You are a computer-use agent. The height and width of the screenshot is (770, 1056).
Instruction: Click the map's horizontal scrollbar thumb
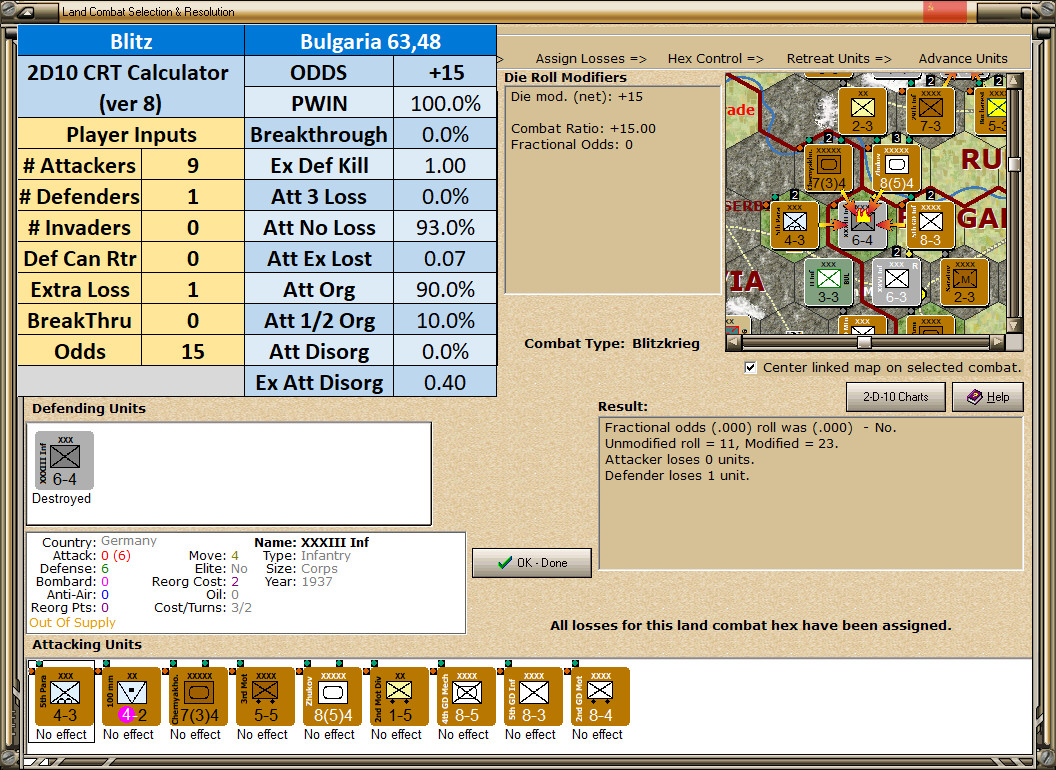click(x=864, y=342)
